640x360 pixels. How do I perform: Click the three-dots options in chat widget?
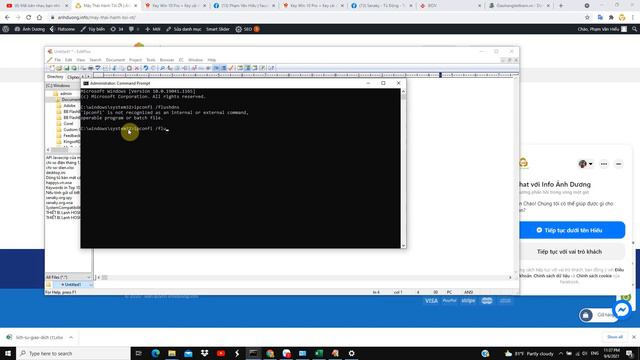tap(604, 164)
